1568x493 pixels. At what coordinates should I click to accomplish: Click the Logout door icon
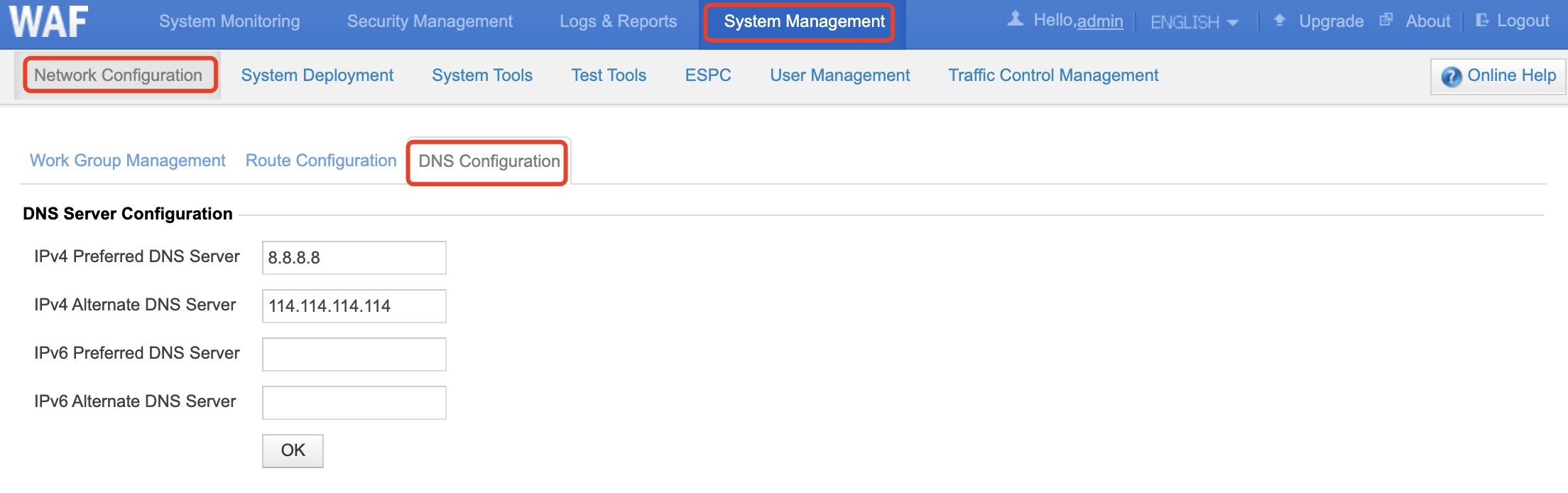point(1482,21)
